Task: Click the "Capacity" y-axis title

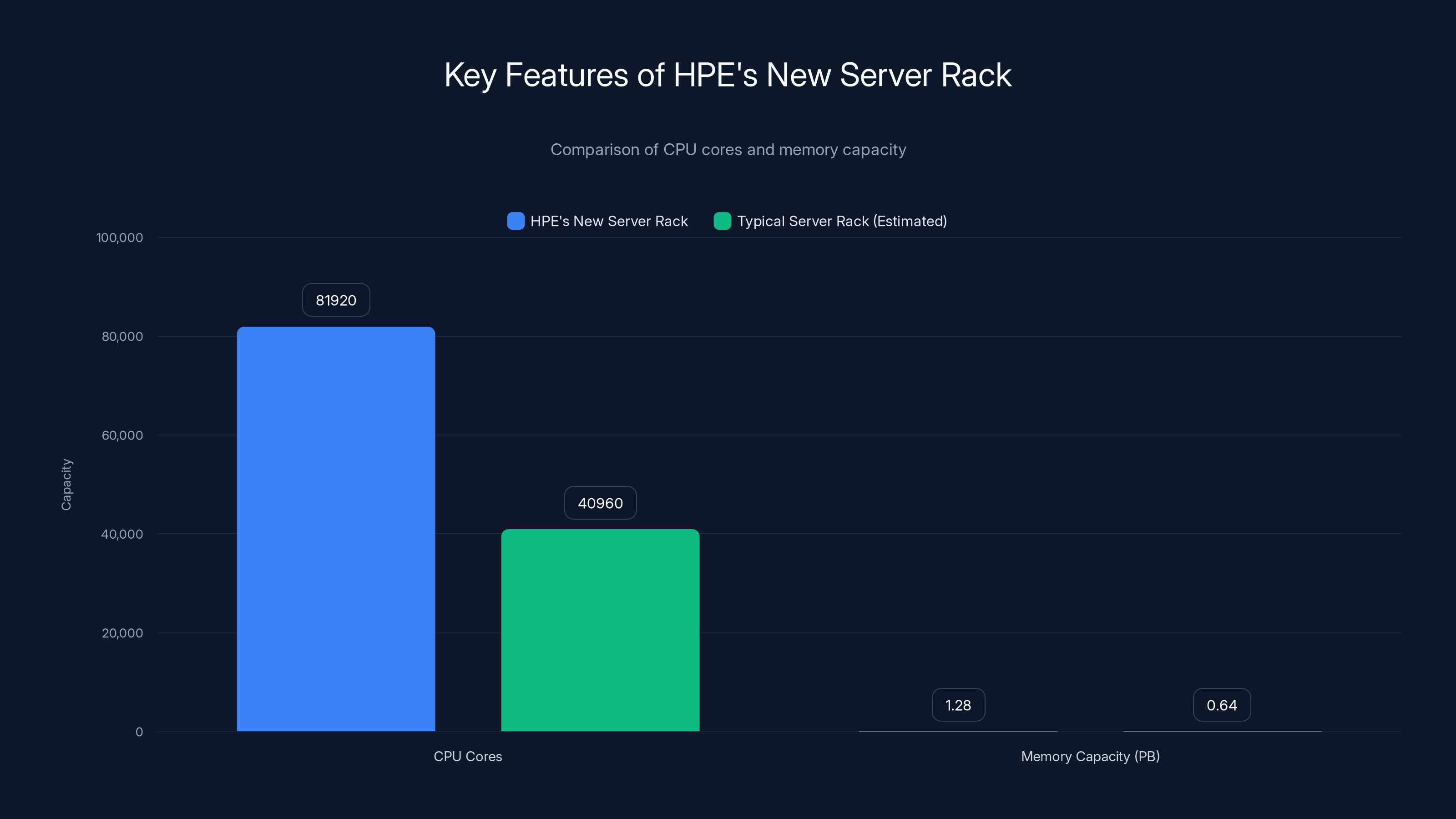Action: pos(66,485)
